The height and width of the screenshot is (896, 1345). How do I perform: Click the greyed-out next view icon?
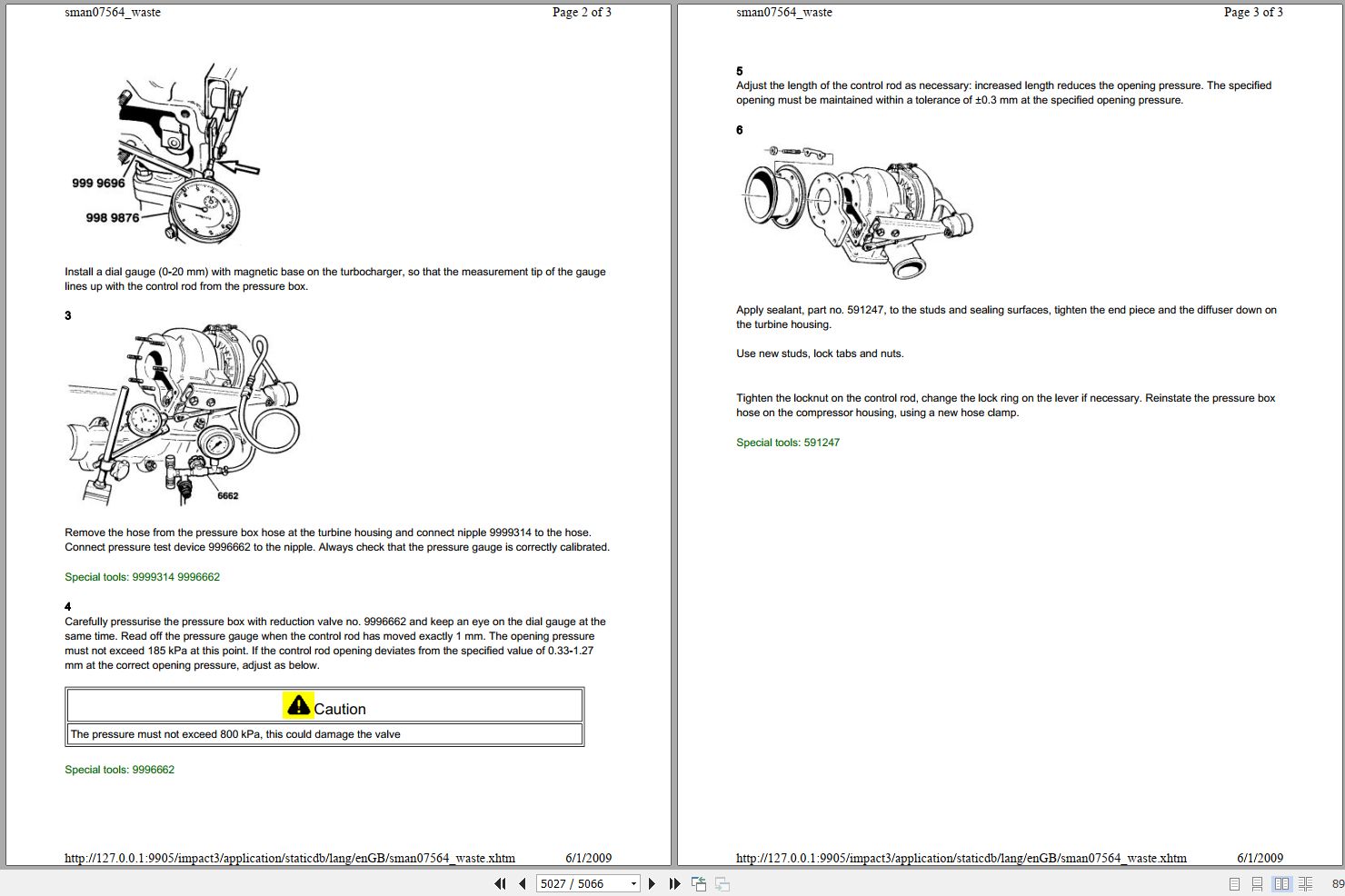pyautogui.click(x=722, y=883)
